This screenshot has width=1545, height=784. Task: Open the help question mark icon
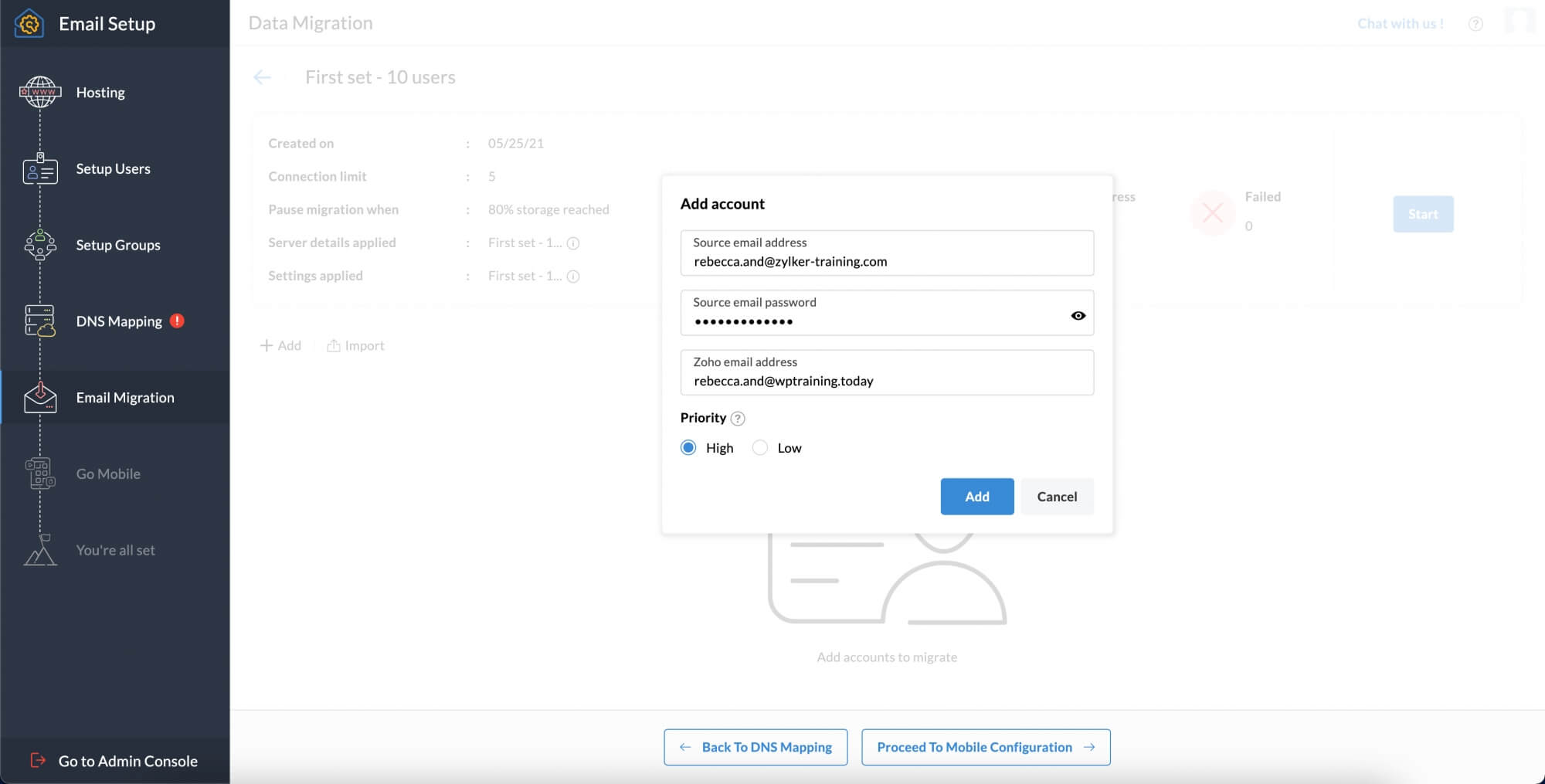[x=1475, y=24]
